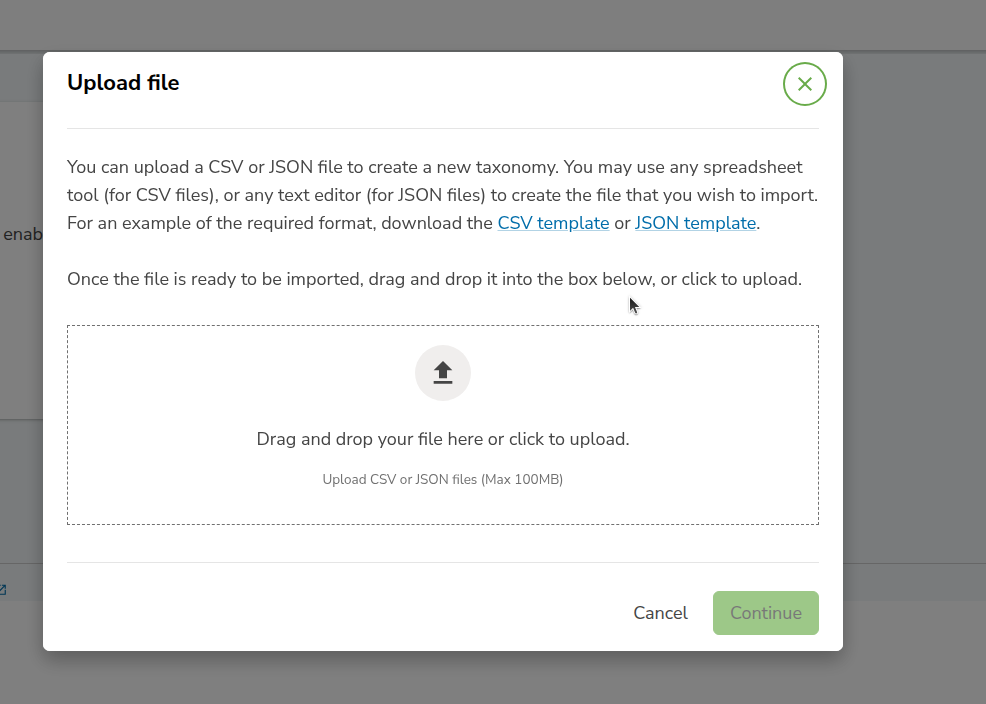Download the JSON template
This screenshot has width=986, height=704.
(x=695, y=223)
